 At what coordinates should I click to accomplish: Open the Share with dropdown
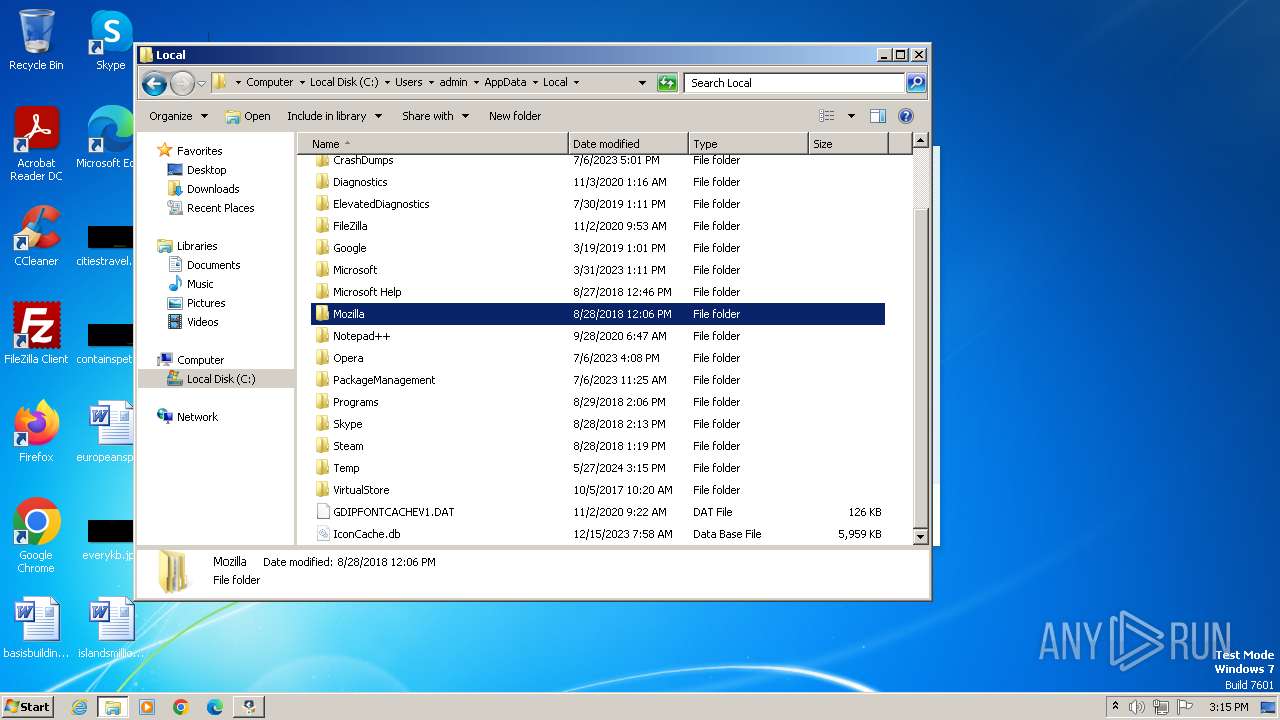point(435,116)
